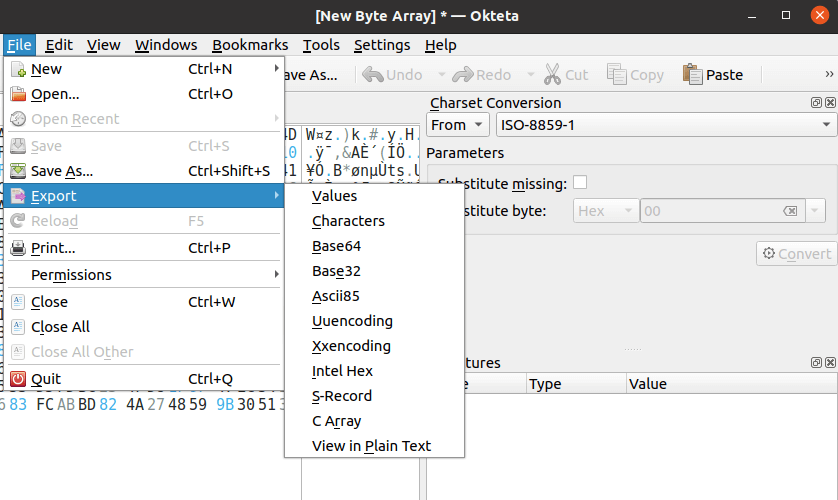This screenshot has width=838, height=500.
Task: Export as Characters
Action: pyautogui.click(x=374, y=221)
